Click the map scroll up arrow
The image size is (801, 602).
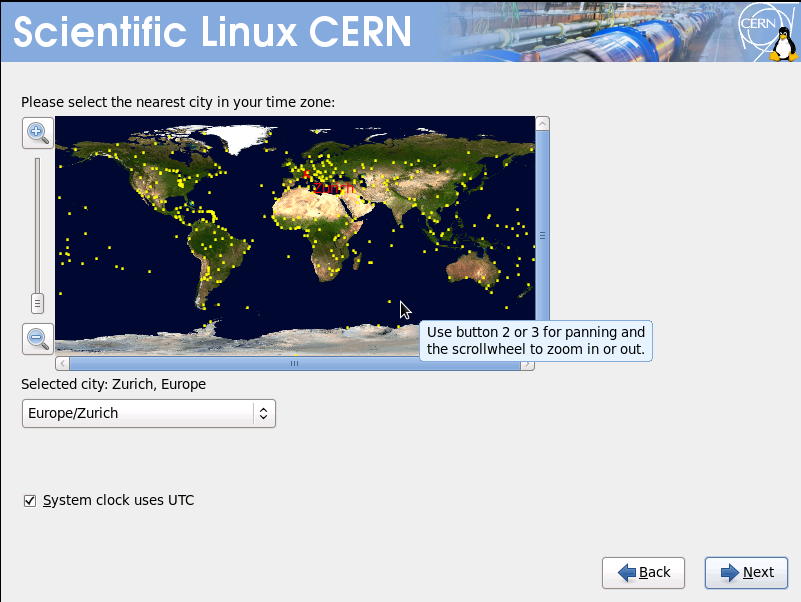pos(543,124)
